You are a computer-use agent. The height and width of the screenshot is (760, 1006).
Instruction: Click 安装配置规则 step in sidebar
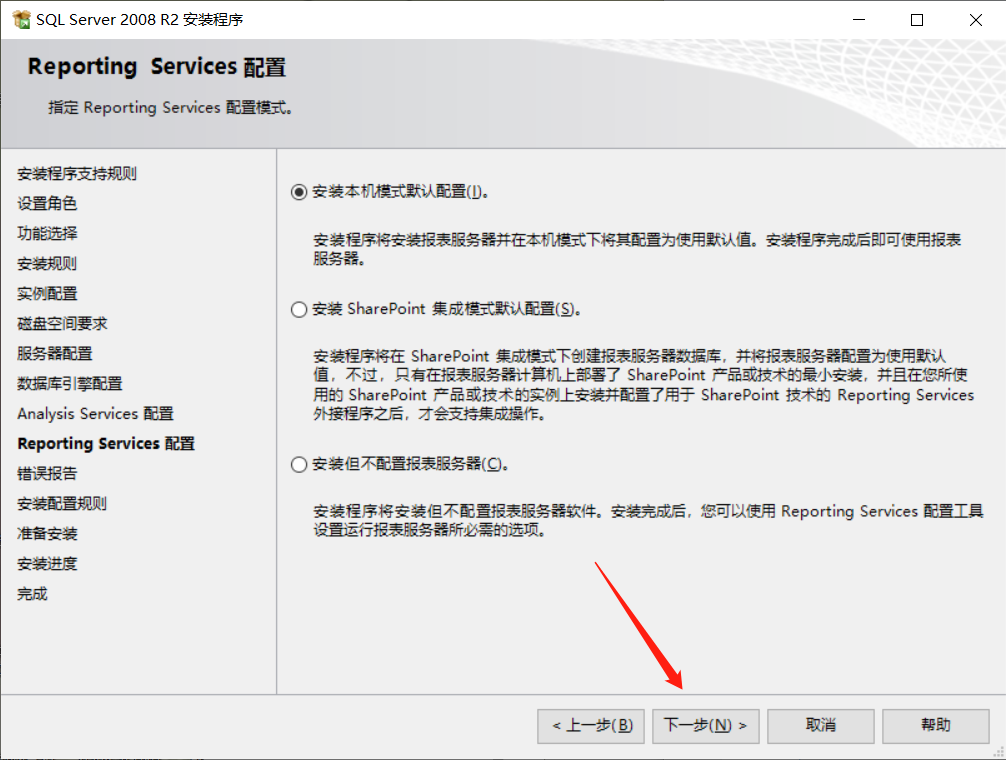pos(62,503)
